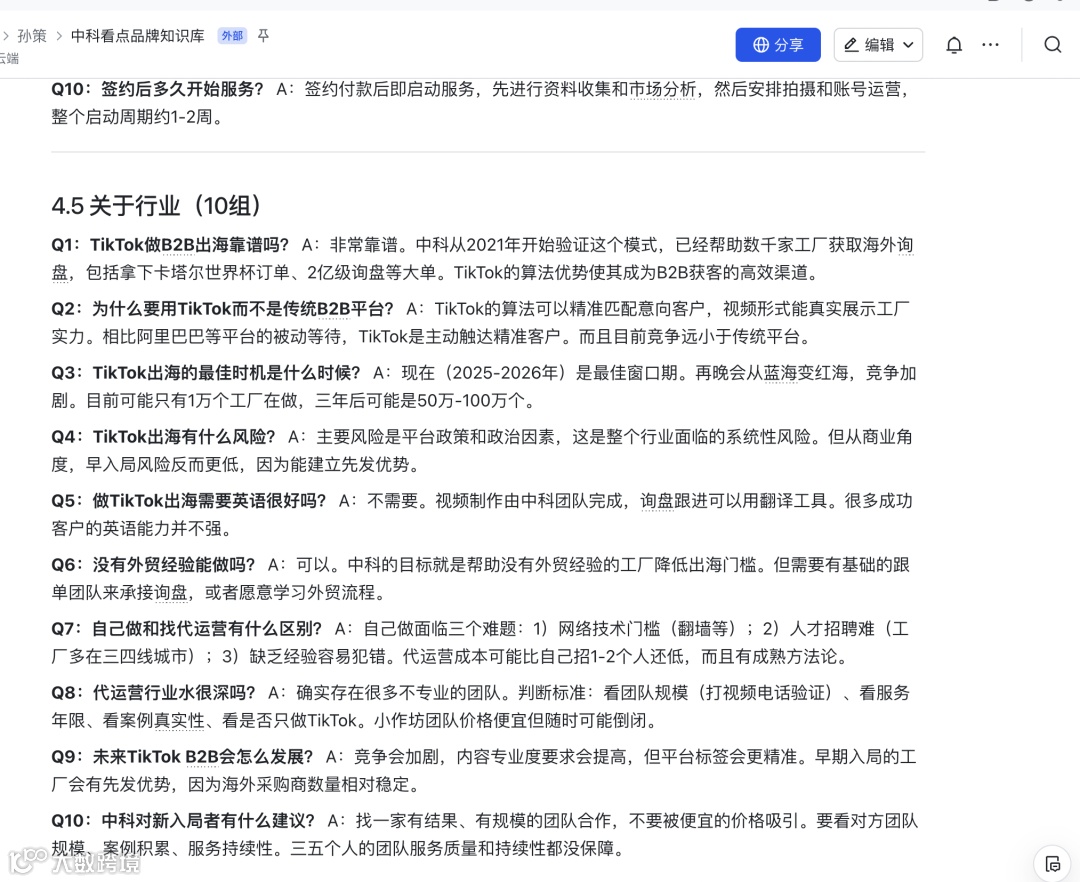Click the text 早入局风险反而更低
1080x882 pixels.
click(x=162, y=465)
